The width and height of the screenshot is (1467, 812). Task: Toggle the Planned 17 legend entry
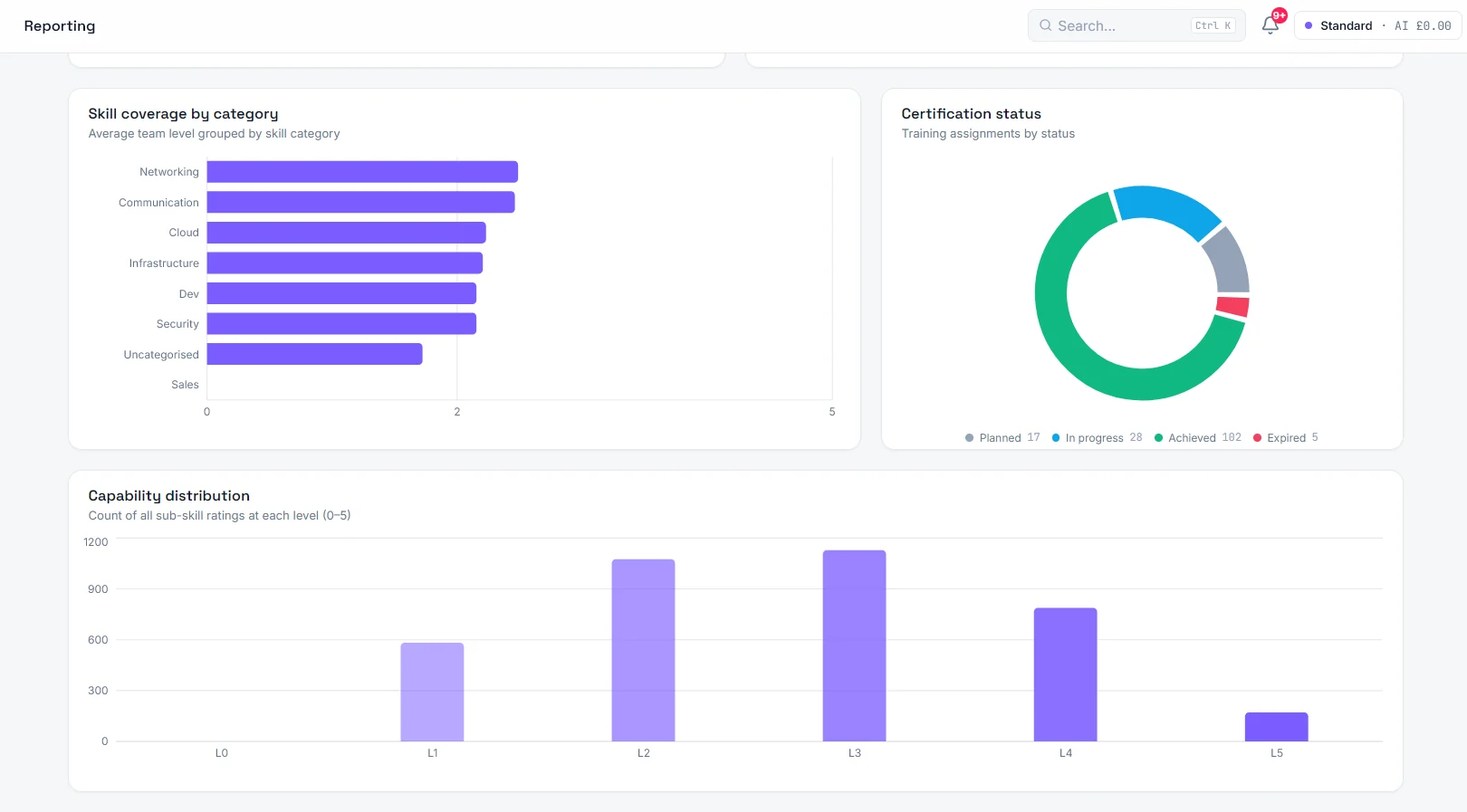1002,438
